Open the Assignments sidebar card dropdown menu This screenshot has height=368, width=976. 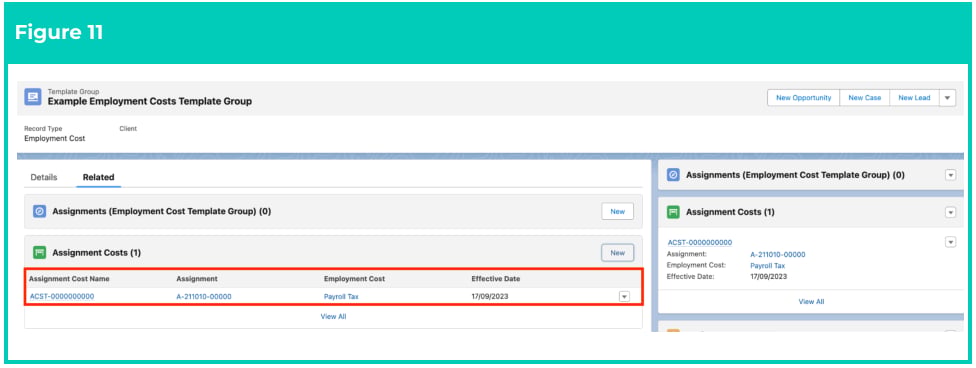(x=950, y=176)
